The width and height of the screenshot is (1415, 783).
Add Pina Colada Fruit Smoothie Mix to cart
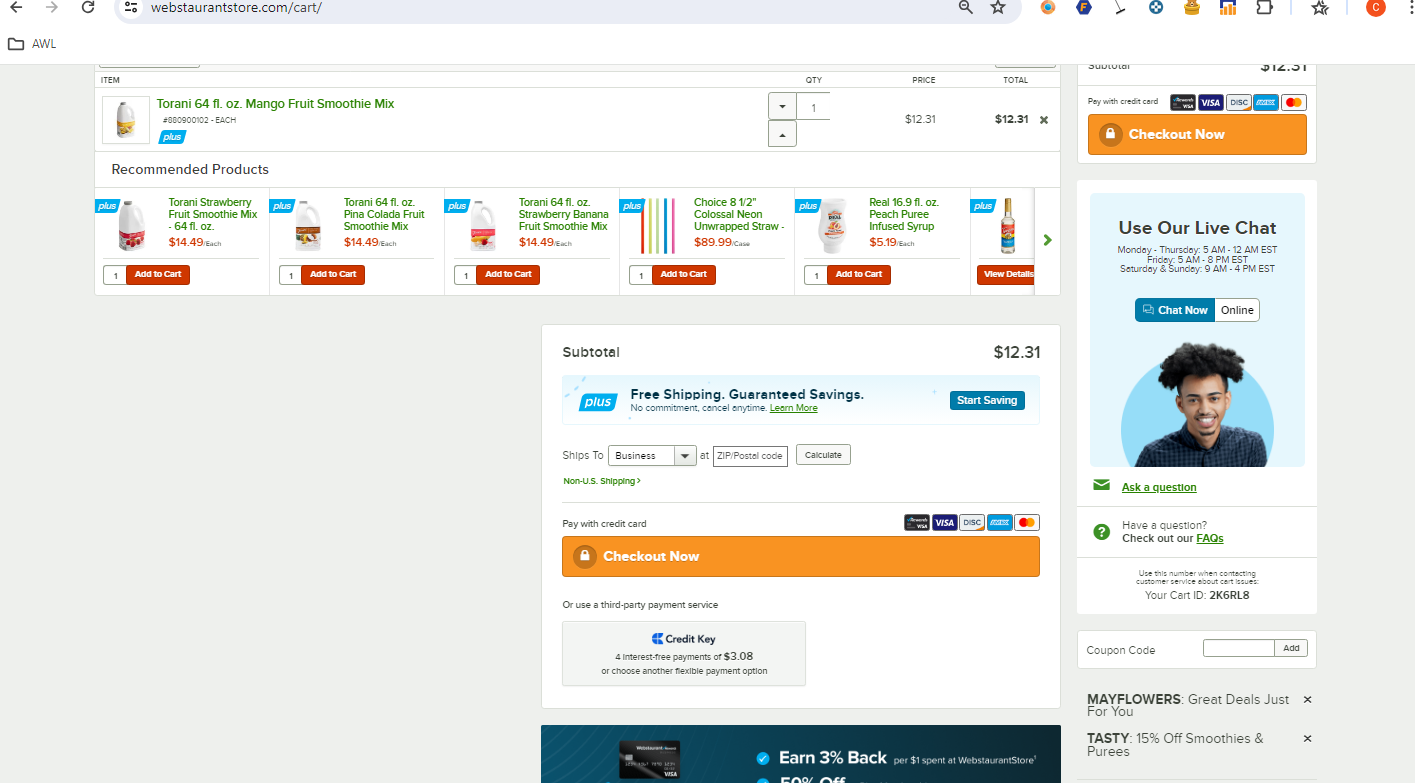pyautogui.click(x=333, y=275)
